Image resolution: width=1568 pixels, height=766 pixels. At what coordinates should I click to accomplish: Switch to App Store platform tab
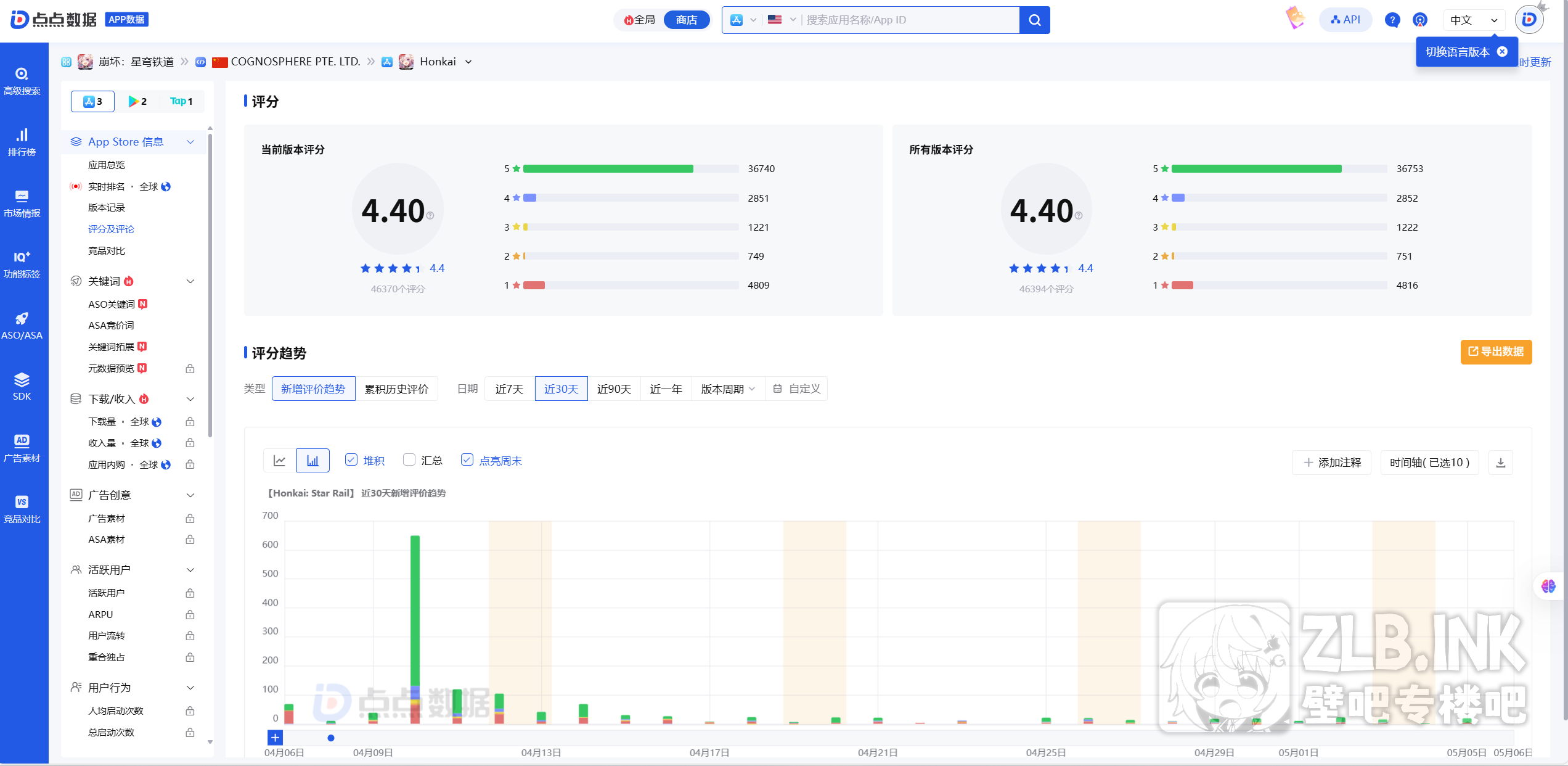pyautogui.click(x=92, y=101)
